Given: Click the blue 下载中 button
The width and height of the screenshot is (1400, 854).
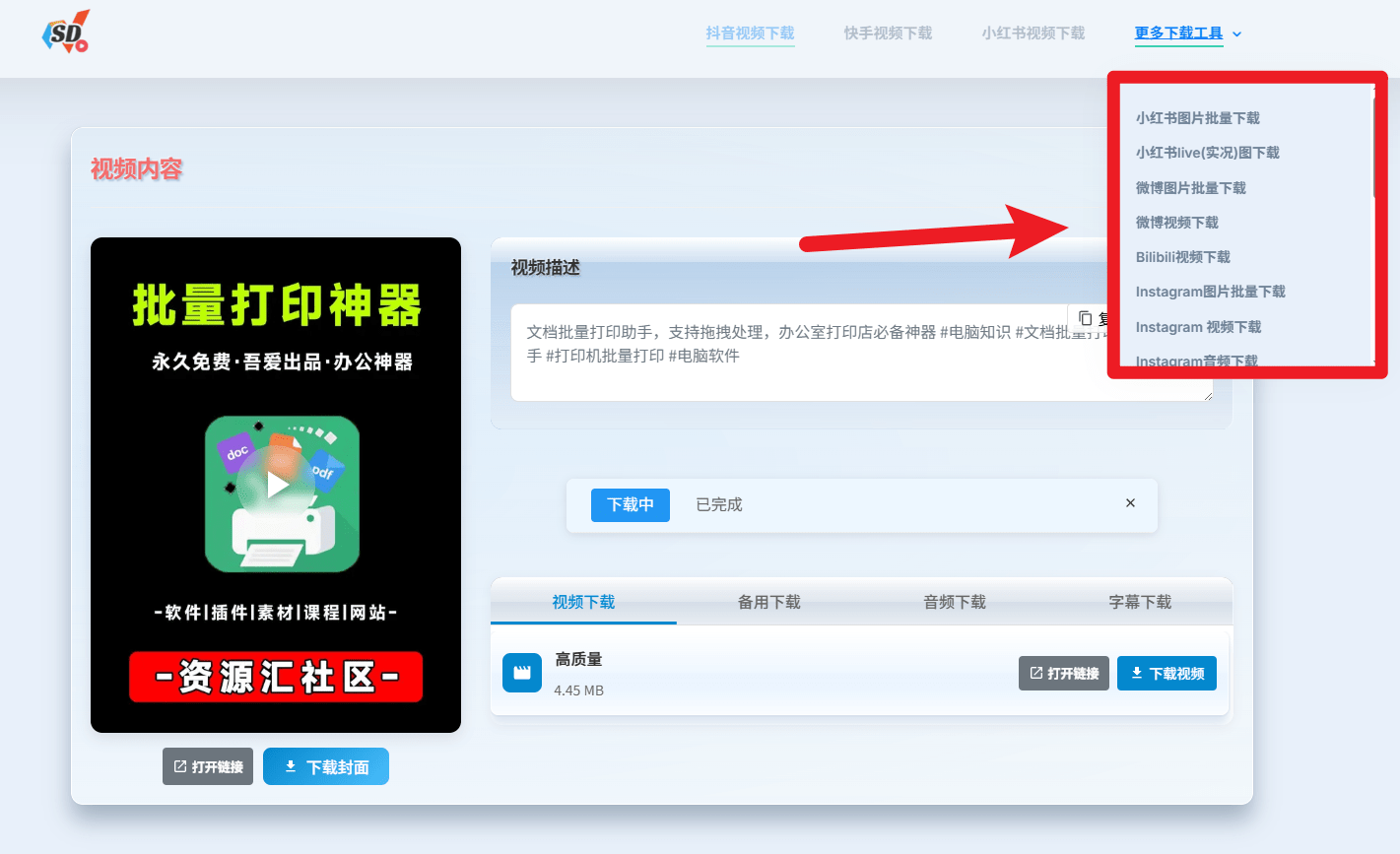Looking at the screenshot, I should [x=630, y=504].
